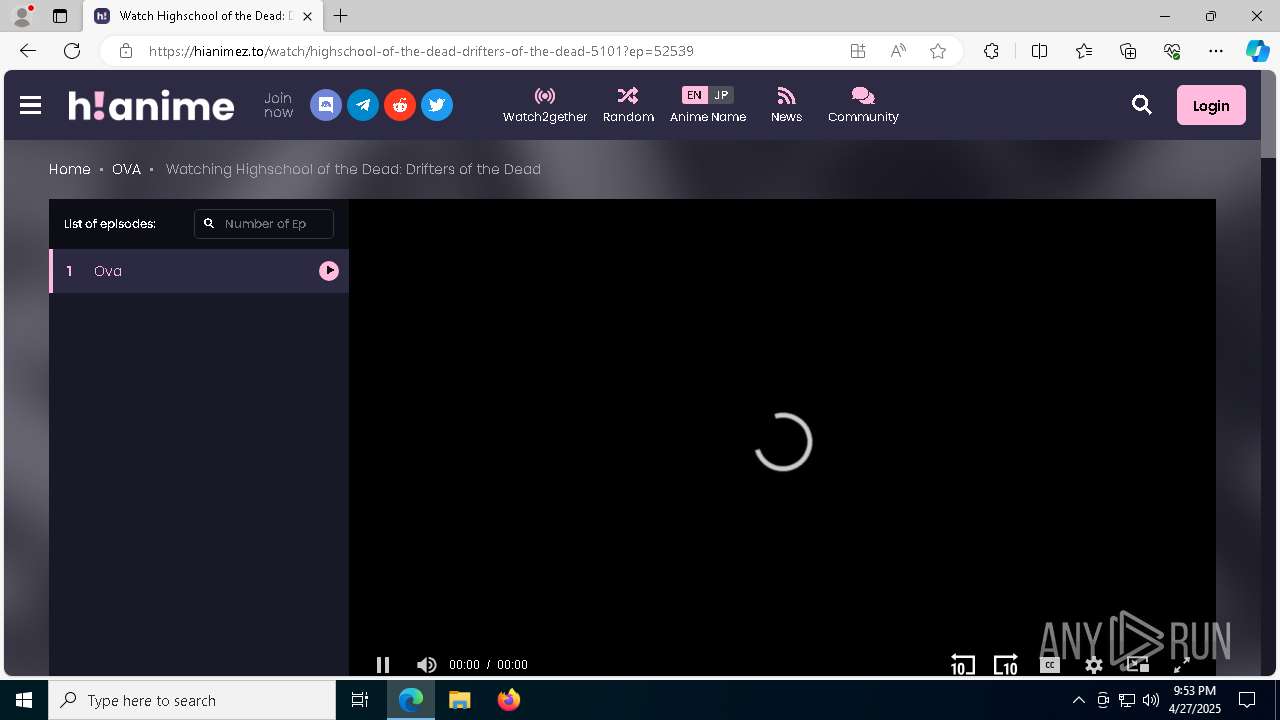Click the site search magnifier icon

click(1142, 105)
